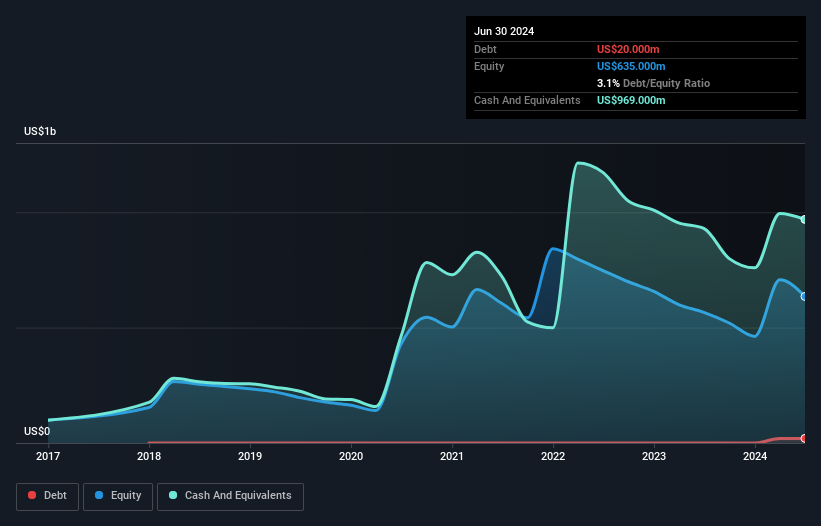Click the US$1b y-axis label
821x526 pixels.
(x=40, y=131)
